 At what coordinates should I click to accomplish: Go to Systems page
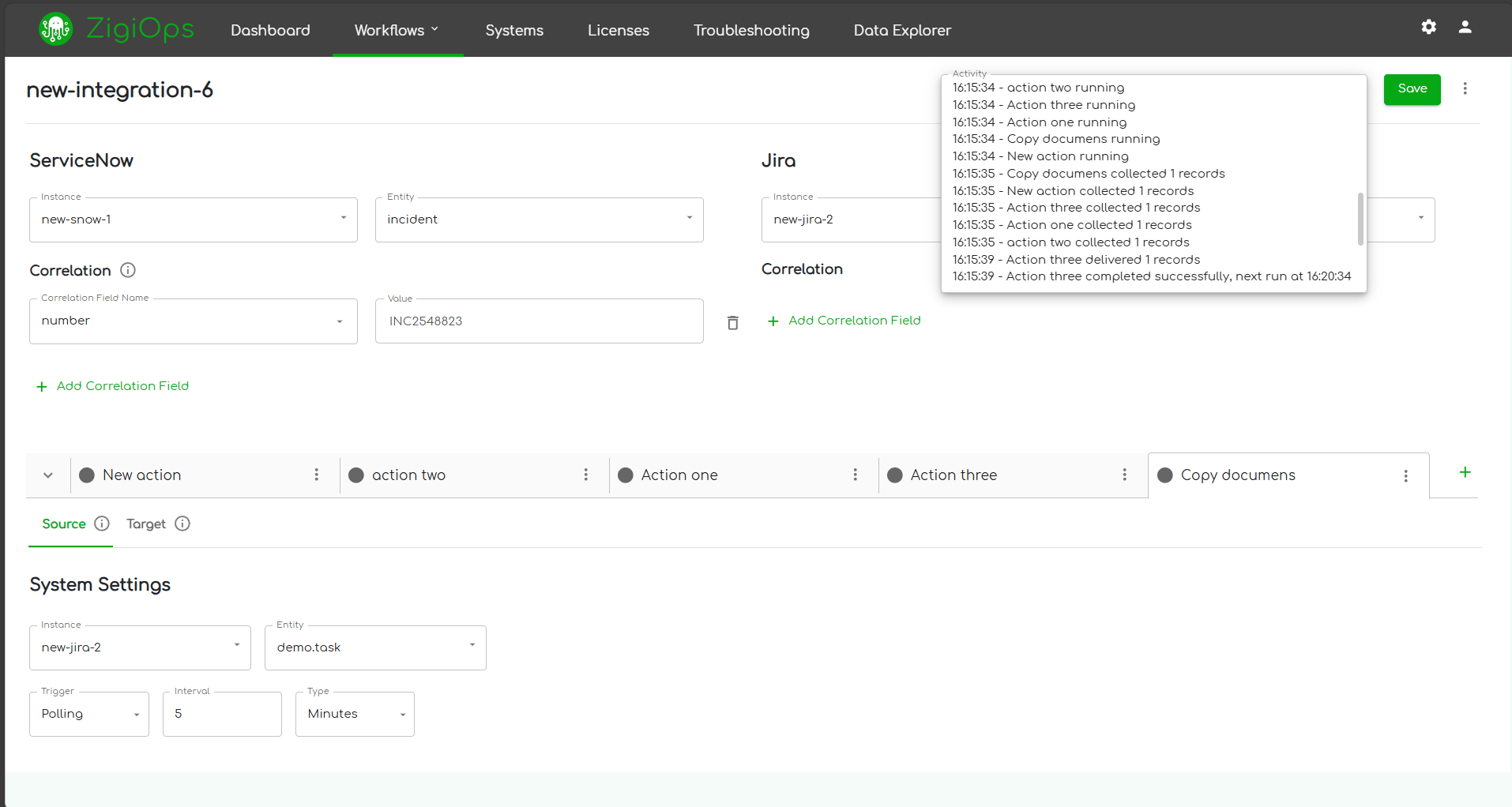[x=514, y=30]
